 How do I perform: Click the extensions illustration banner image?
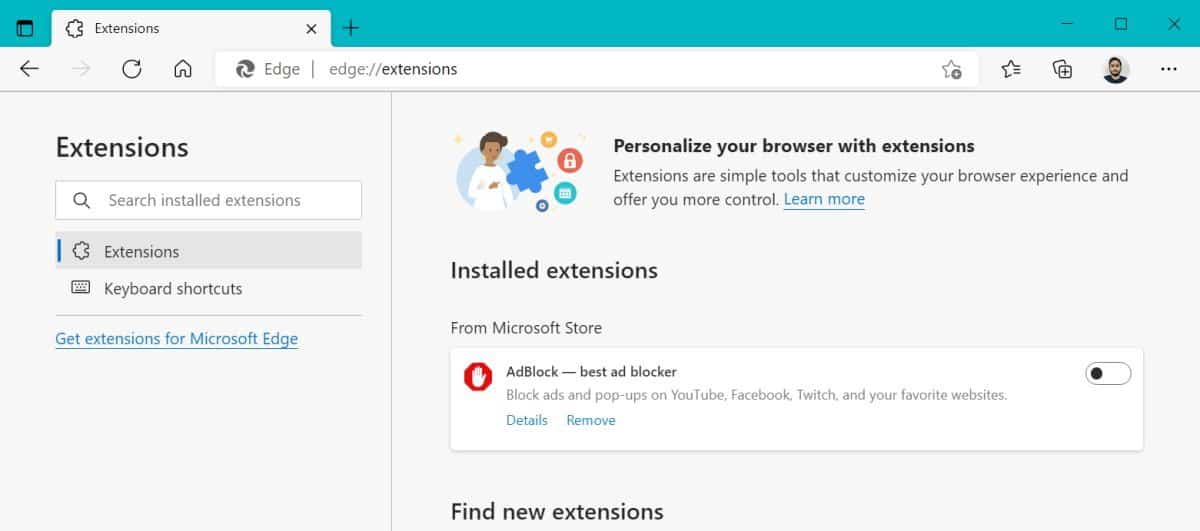click(518, 171)
